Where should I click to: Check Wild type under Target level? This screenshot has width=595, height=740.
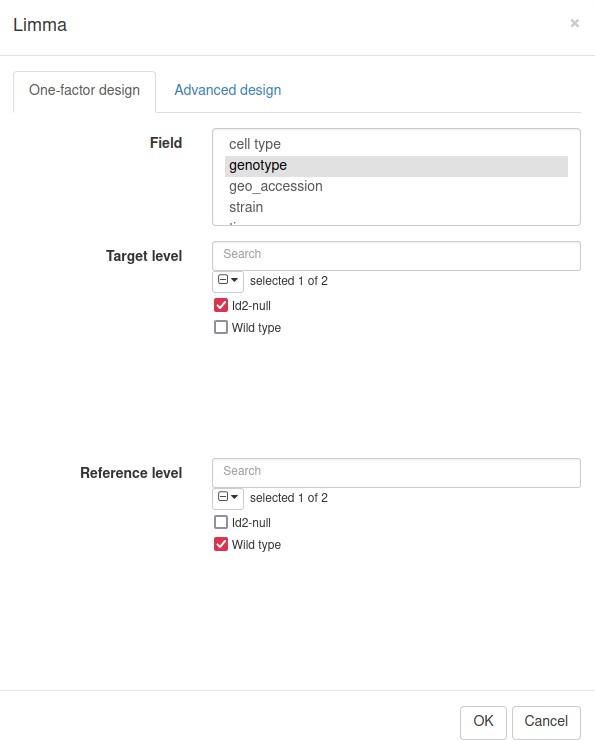click(x=221, y=327)
